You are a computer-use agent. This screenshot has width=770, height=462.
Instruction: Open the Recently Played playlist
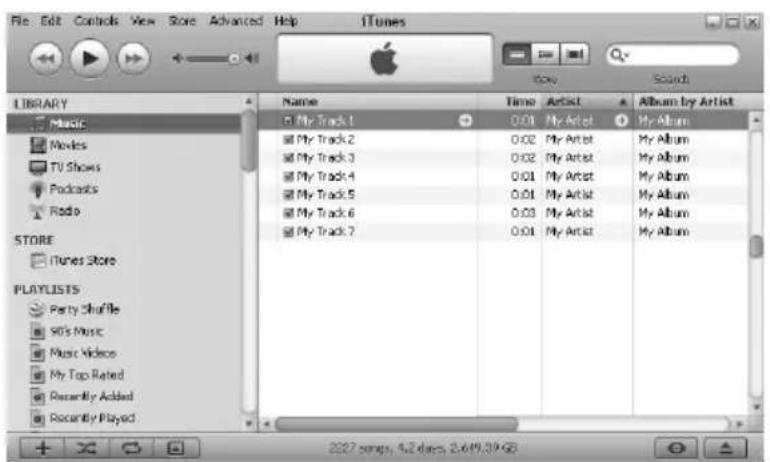pos(82,418)
